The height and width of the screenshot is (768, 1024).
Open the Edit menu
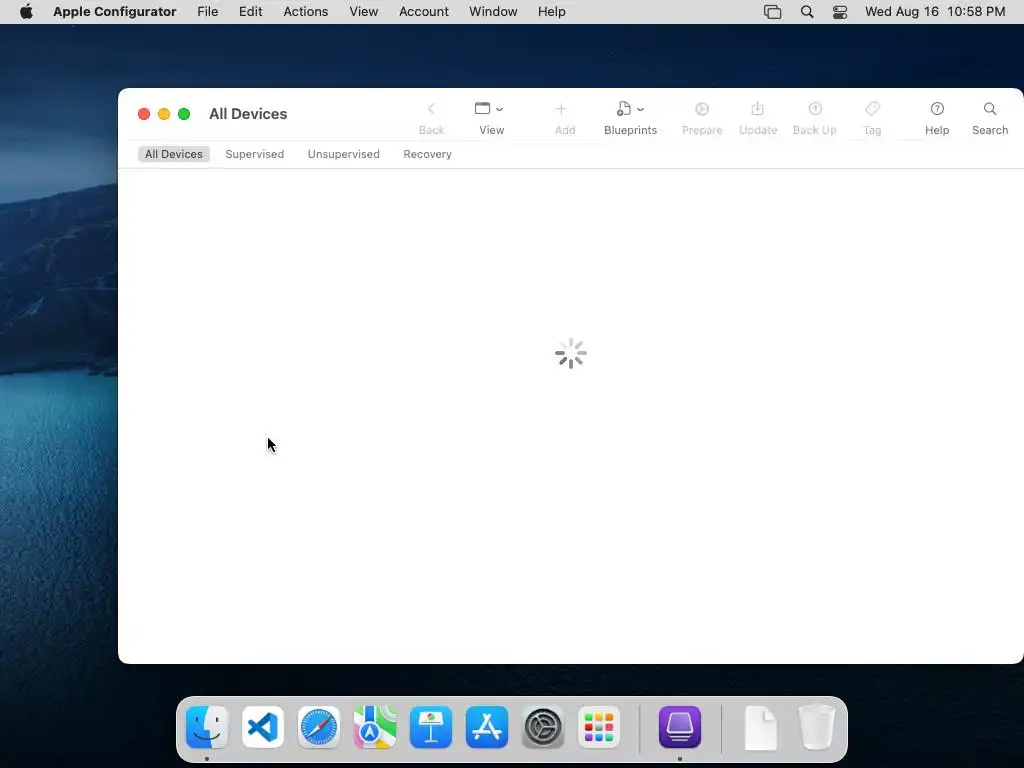(x=251, y=12)
